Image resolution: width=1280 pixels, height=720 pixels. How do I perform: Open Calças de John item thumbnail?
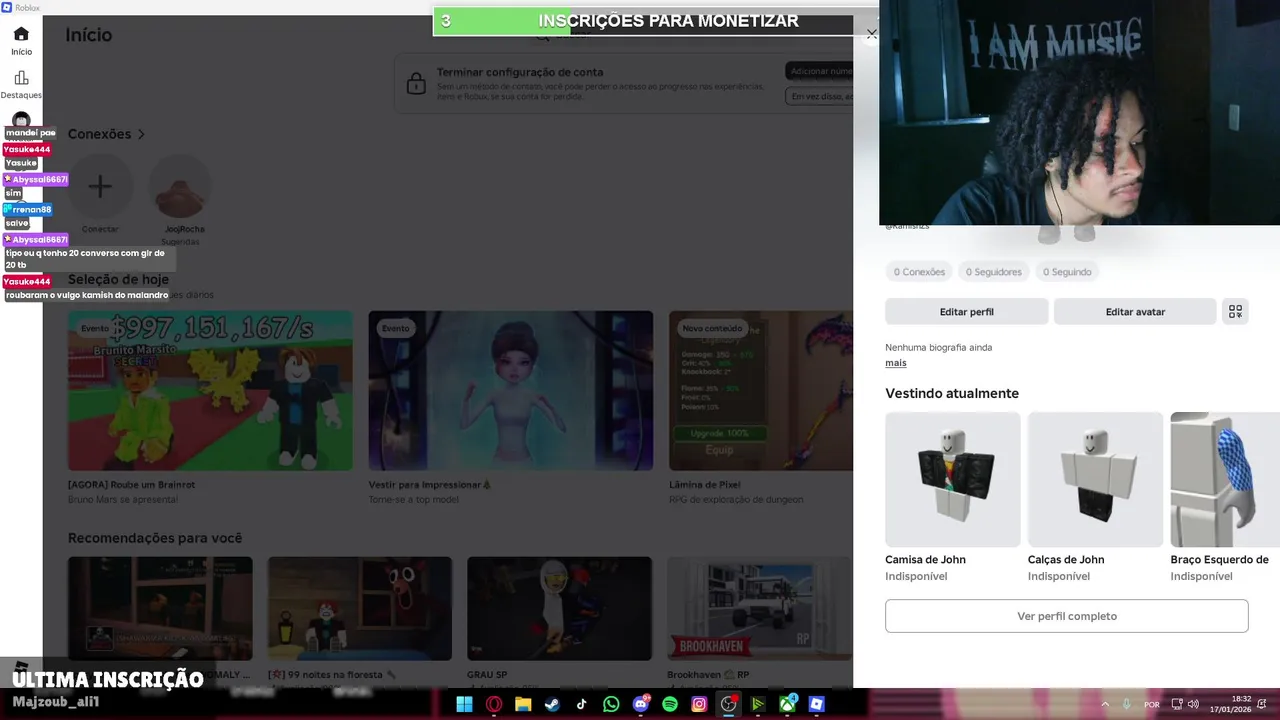pos(1095,479)
